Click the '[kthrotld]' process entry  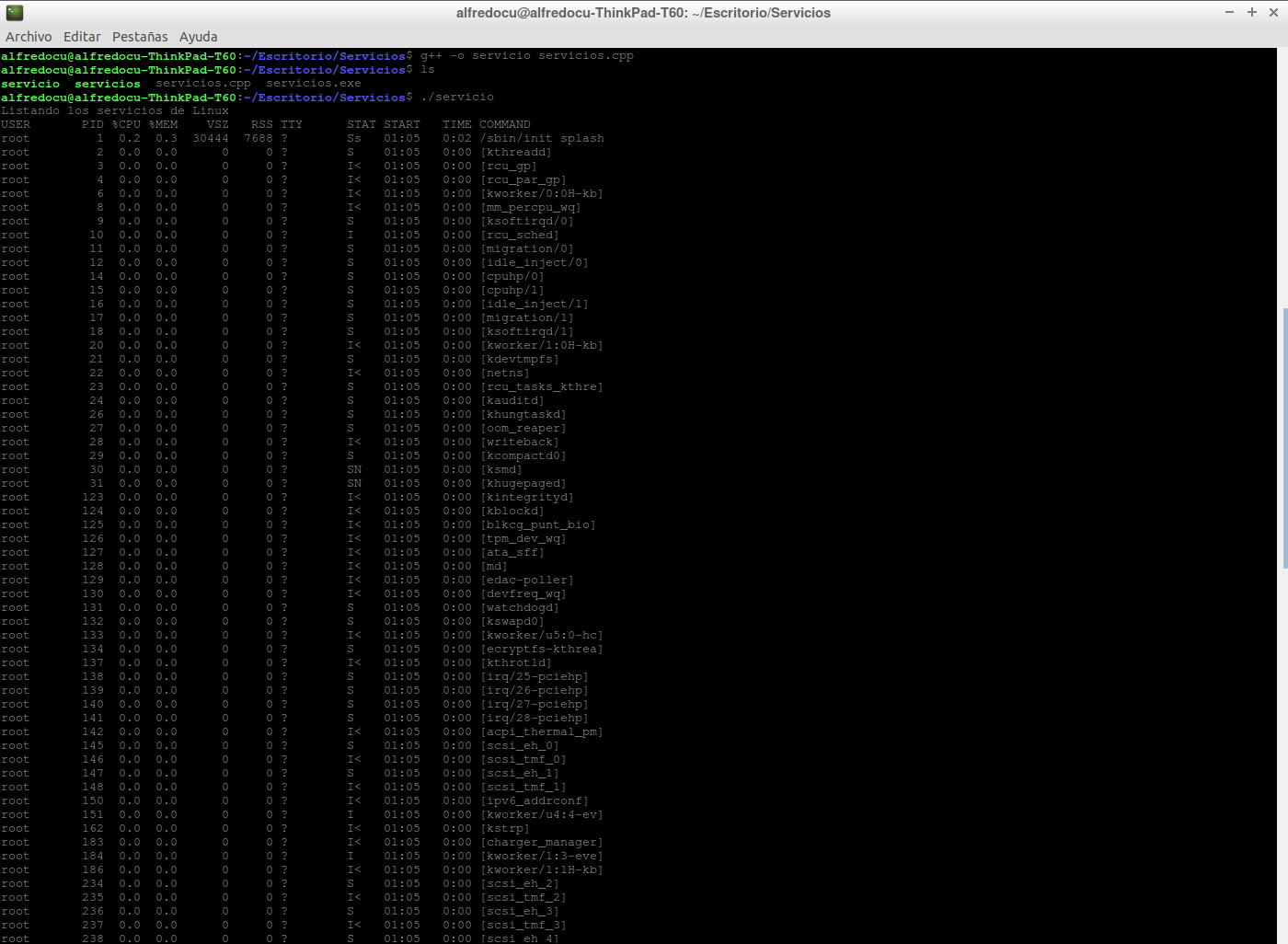pyautogui.click(x=516, y=663)
